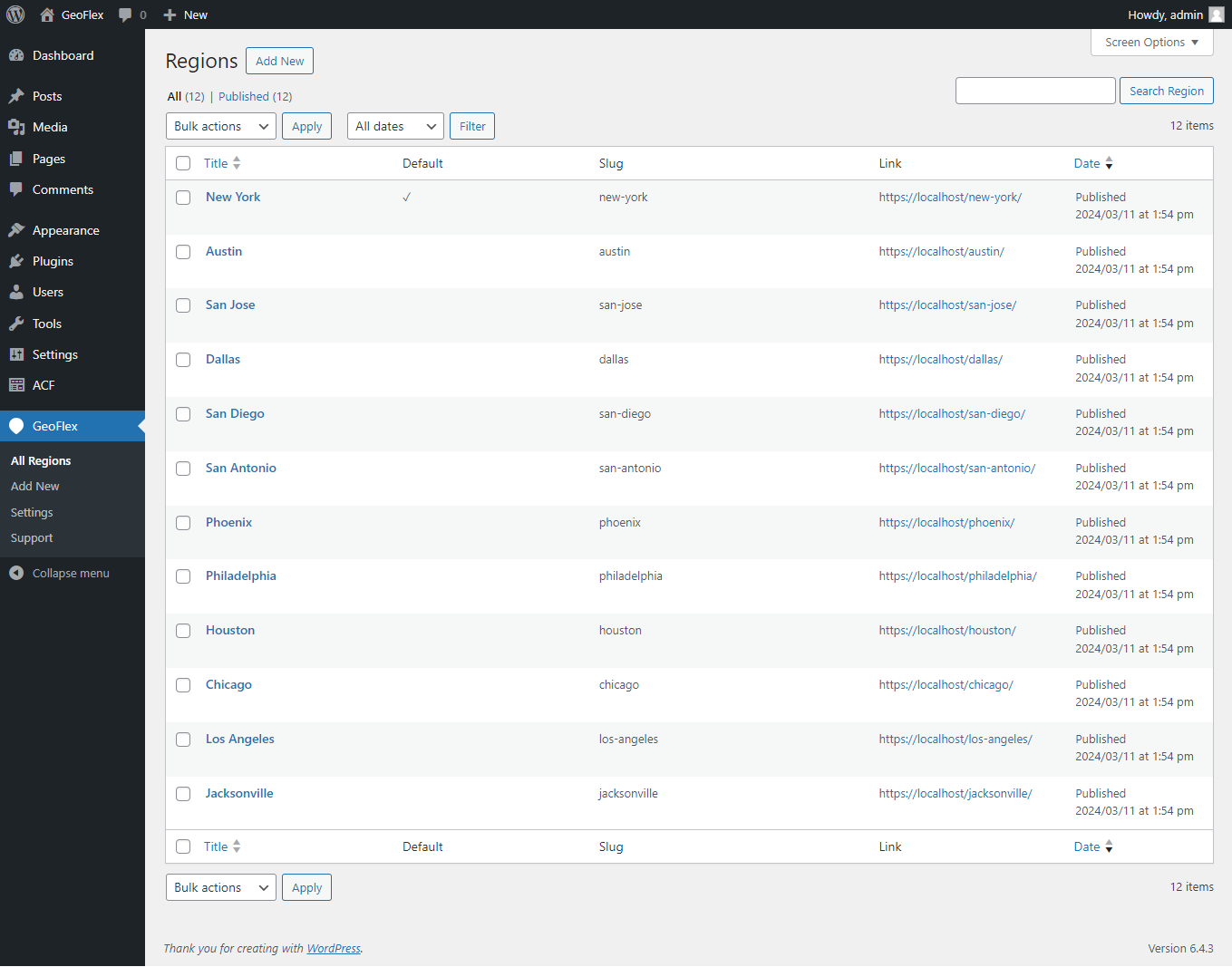Screen dimensions: 1232x967
Task: Click the Search Region button
Action: [1166, 91]
